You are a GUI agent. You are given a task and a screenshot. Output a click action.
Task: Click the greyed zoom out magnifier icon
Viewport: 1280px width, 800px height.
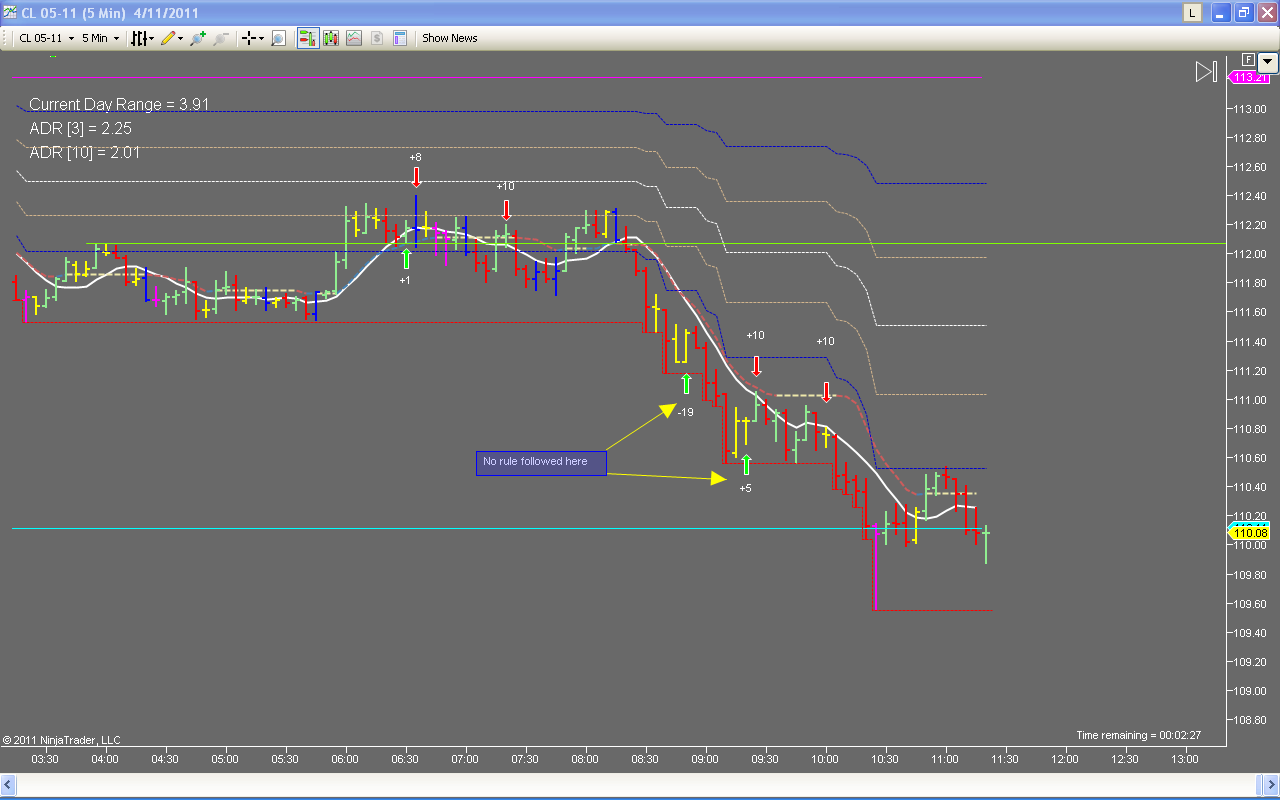pos(221,38)
